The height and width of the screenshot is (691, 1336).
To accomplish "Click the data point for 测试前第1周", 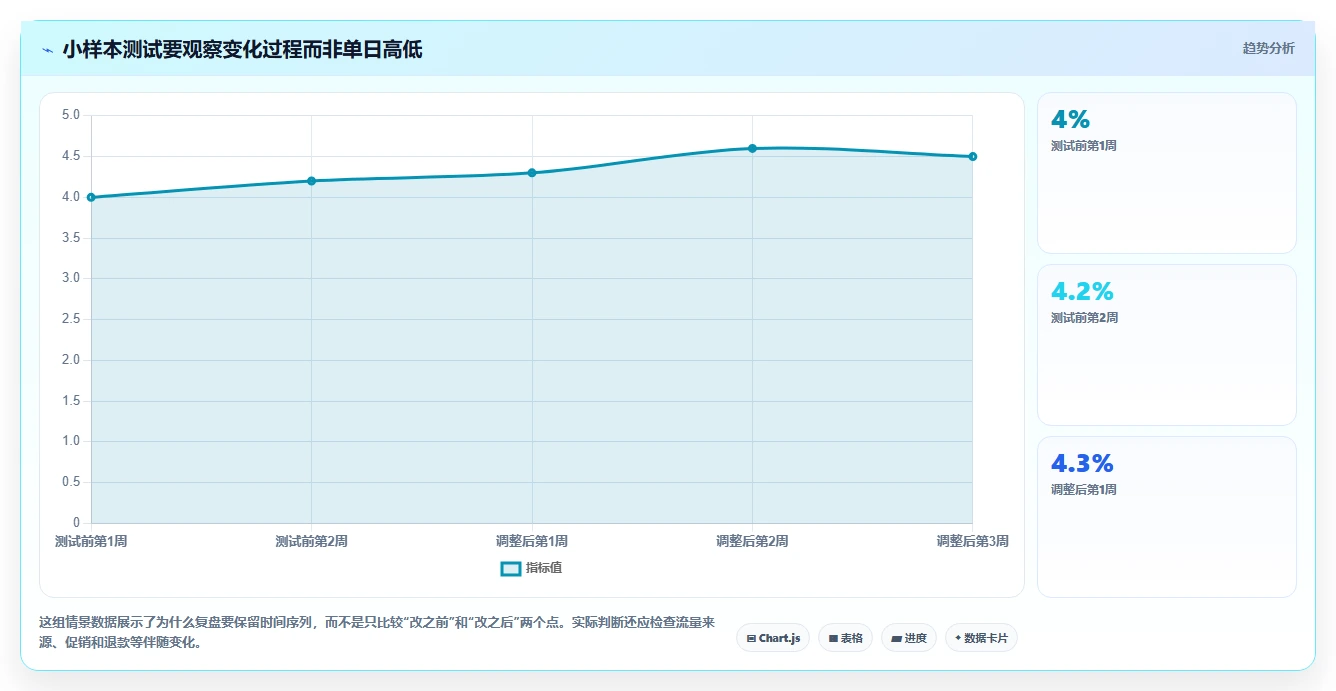I will coord(91,197).
